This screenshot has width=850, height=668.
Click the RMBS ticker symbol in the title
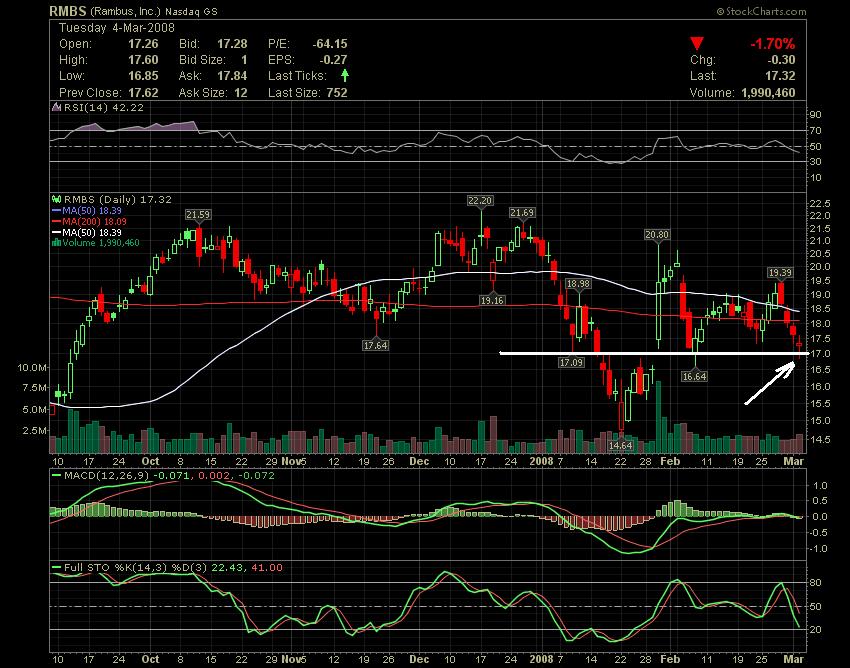click(68, 11)
